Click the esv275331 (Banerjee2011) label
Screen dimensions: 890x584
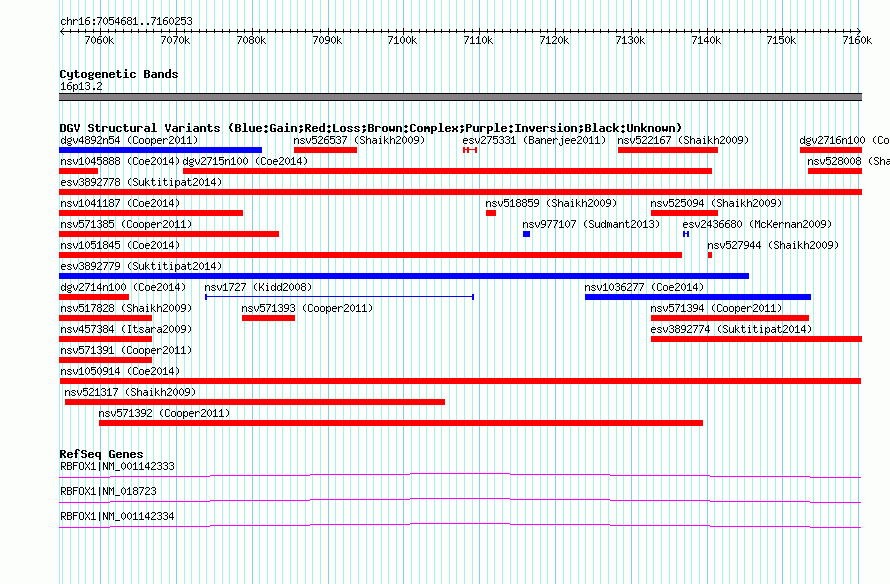pos(534,140)
